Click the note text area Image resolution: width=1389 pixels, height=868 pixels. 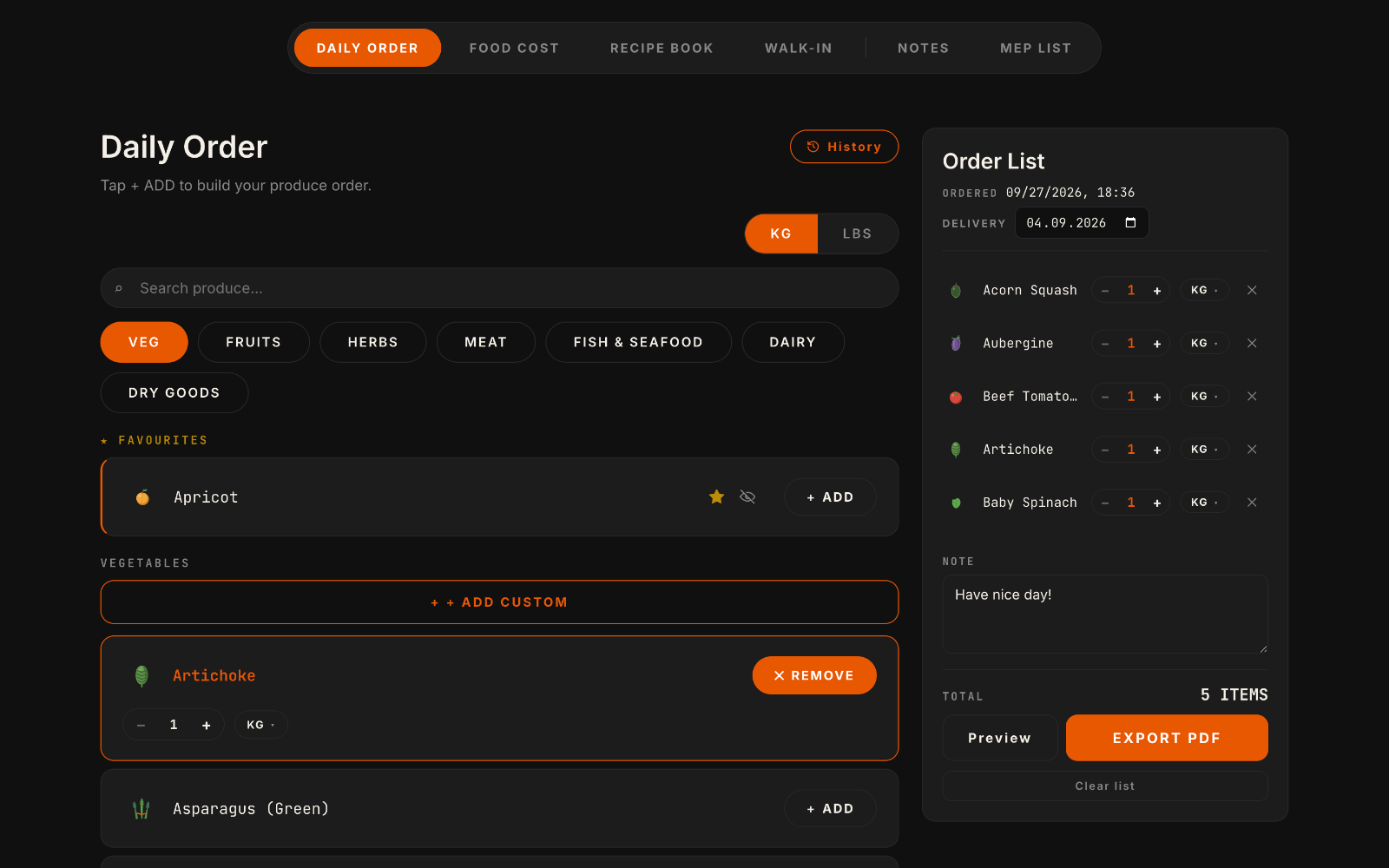tap(1105, 615)
